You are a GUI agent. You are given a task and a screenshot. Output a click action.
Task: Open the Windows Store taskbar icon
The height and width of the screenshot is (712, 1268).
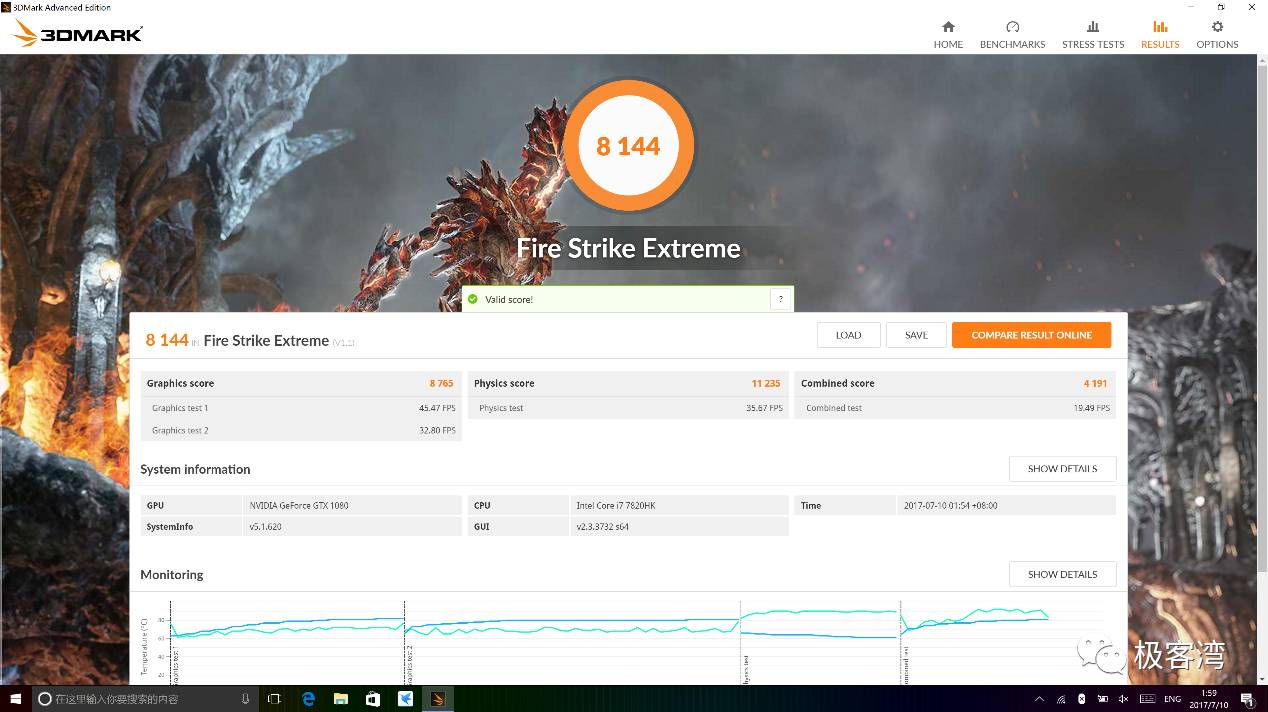coord(372,699)
